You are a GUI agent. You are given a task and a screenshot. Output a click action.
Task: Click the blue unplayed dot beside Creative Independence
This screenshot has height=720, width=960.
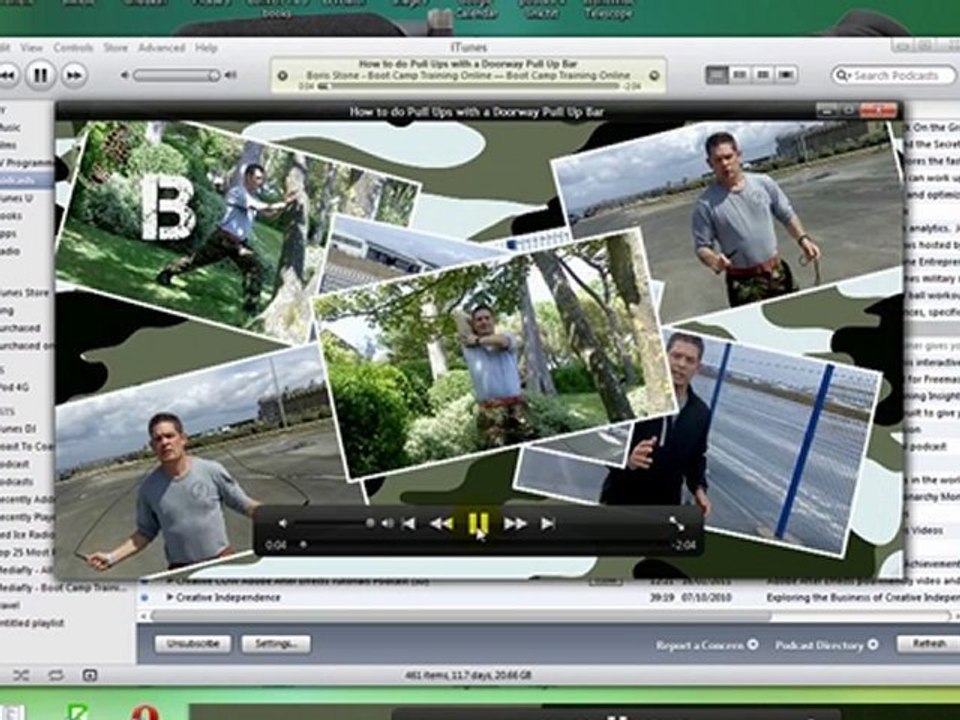click(x=144, y=597)
